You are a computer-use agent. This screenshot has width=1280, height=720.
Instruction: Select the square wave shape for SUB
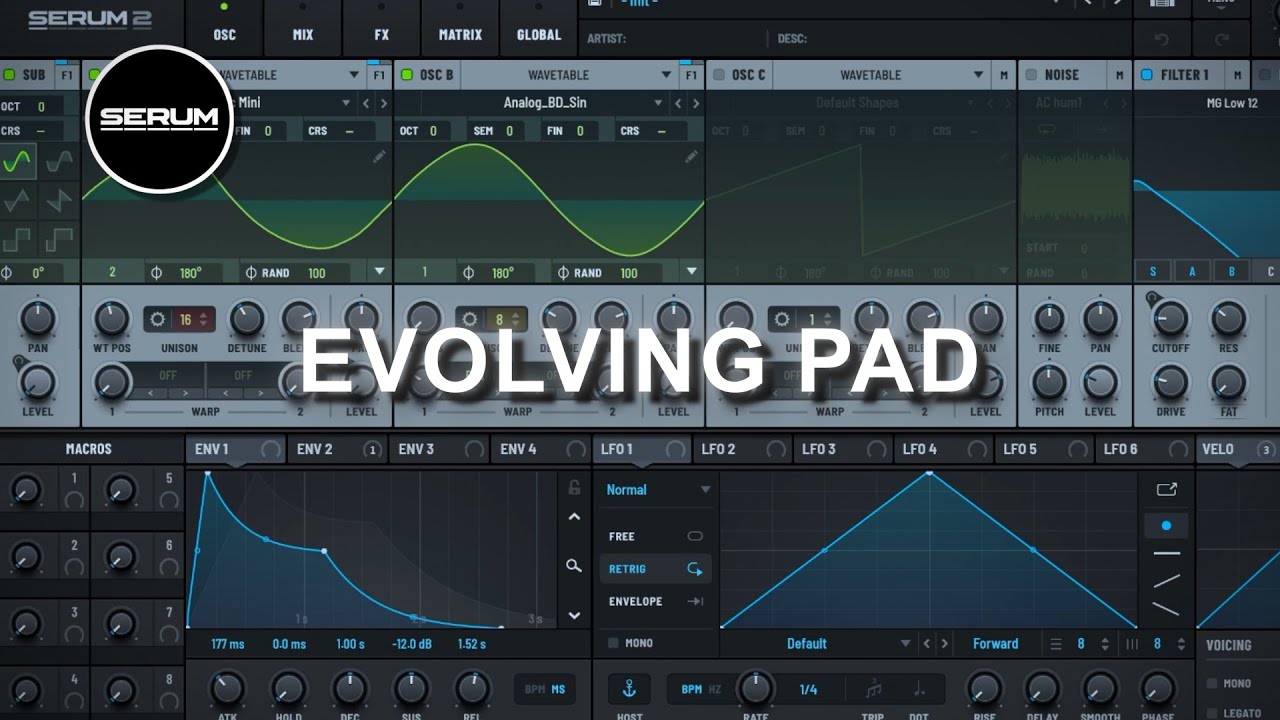coord(18,240)
